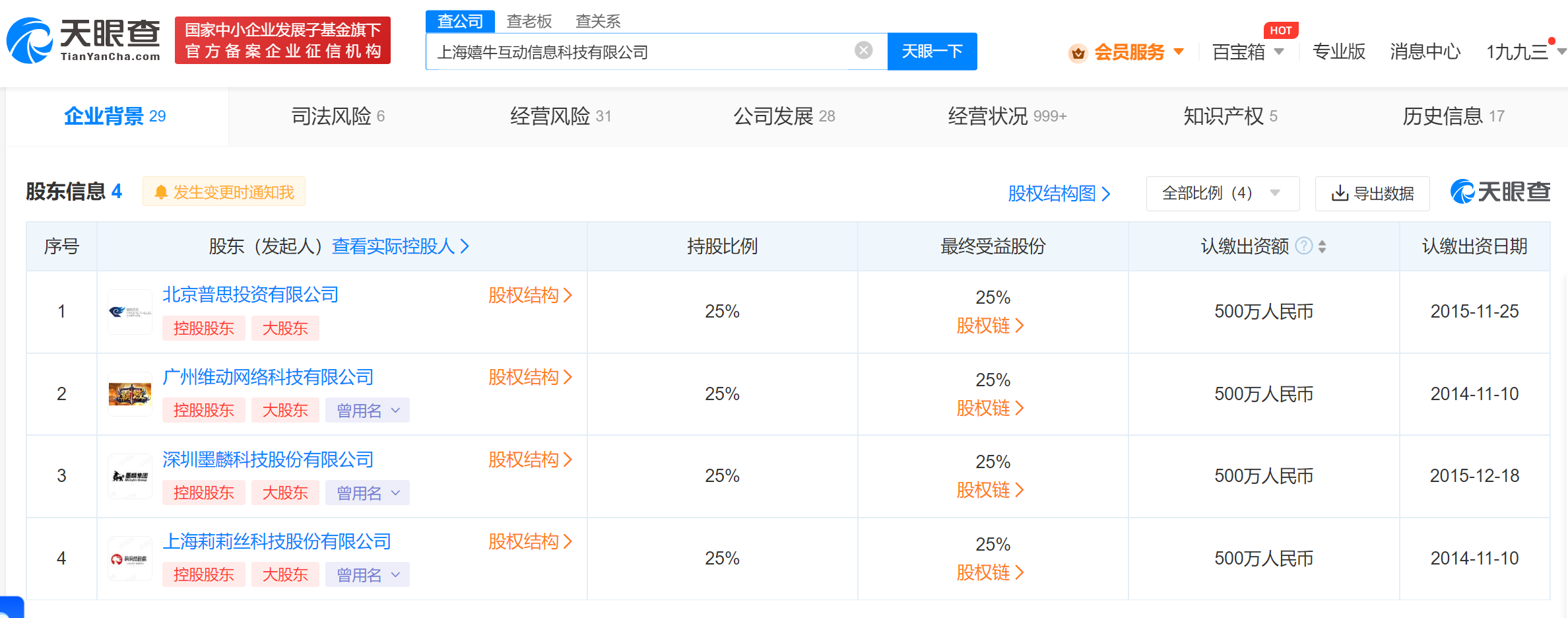Click the download icon in 导出数据
The height and width of the screenshot is (618, 1568).
click(x=1340, y=193)
